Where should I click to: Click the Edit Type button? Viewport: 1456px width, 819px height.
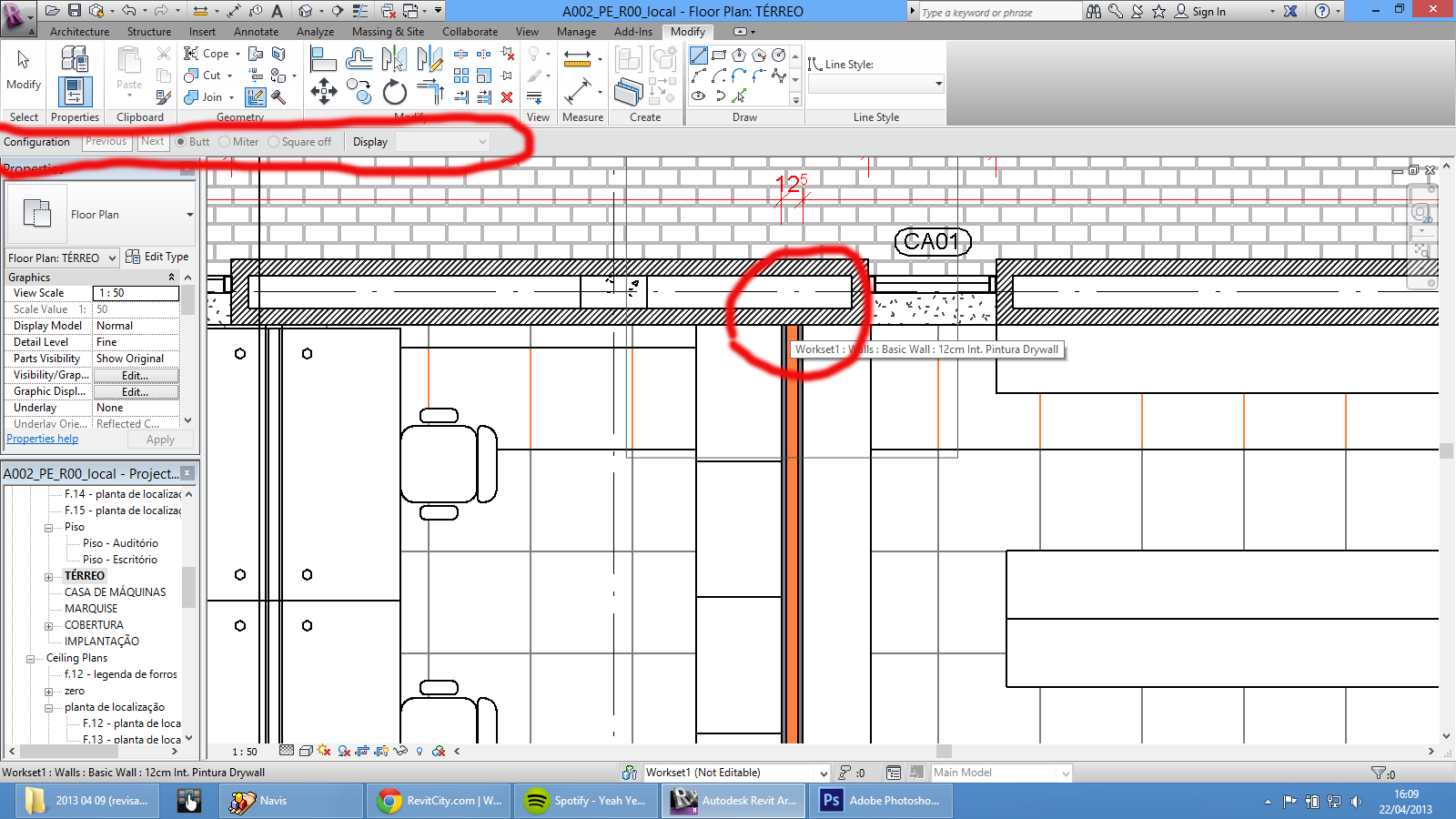pyautogui.click(x=157, y=257)
